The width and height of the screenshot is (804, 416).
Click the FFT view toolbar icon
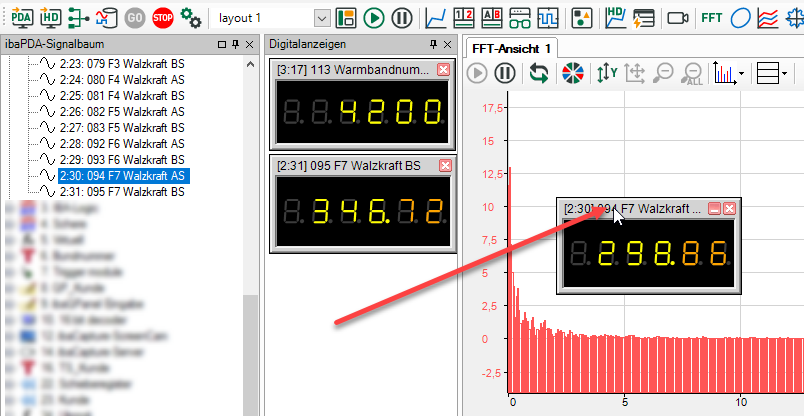point(712,17)
